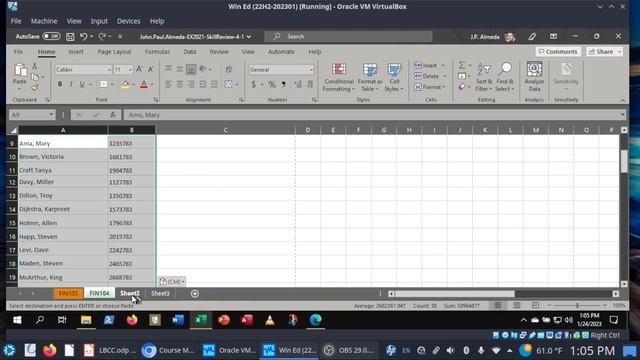The height and width of the screenshot is (360, 640).
Task: Click the Fill Color bucket icon
Action: [x=125, y=84]
